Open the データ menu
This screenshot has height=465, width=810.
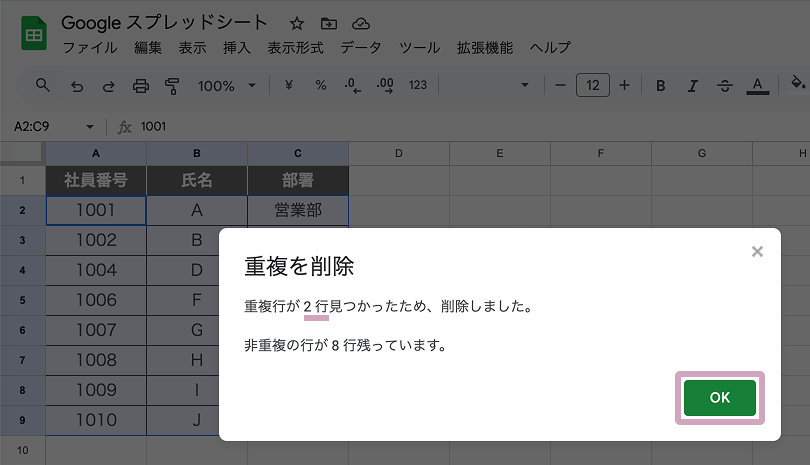tap(361, 48)
